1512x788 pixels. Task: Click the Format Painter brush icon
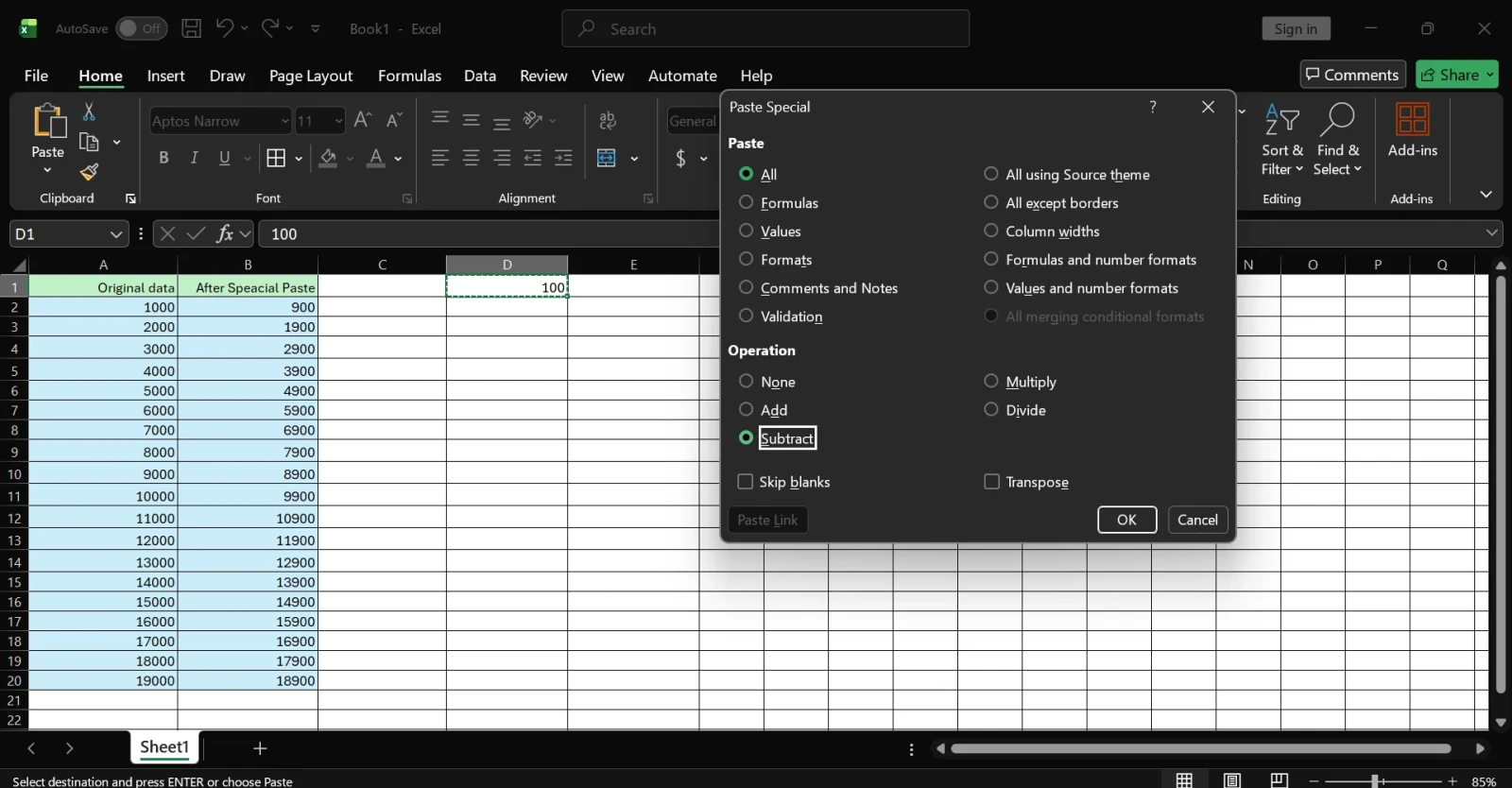[x=89, y=171]
